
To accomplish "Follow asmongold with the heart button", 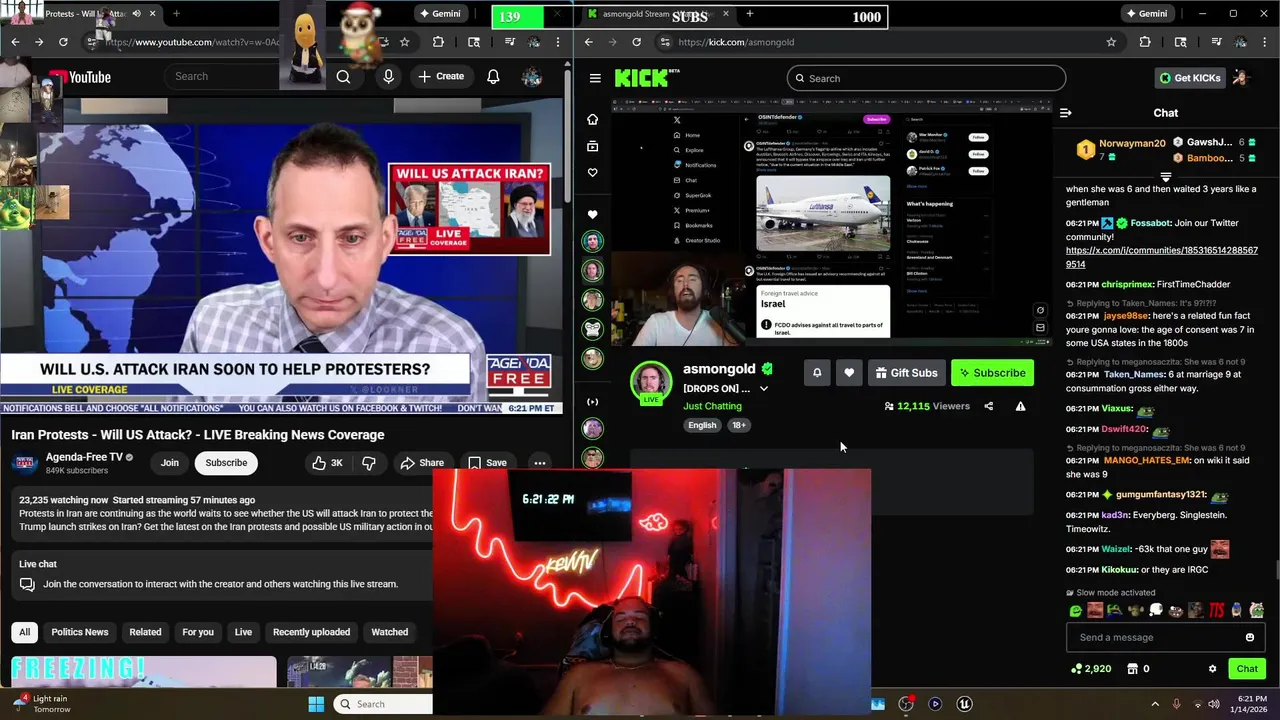I will (849, 373).
